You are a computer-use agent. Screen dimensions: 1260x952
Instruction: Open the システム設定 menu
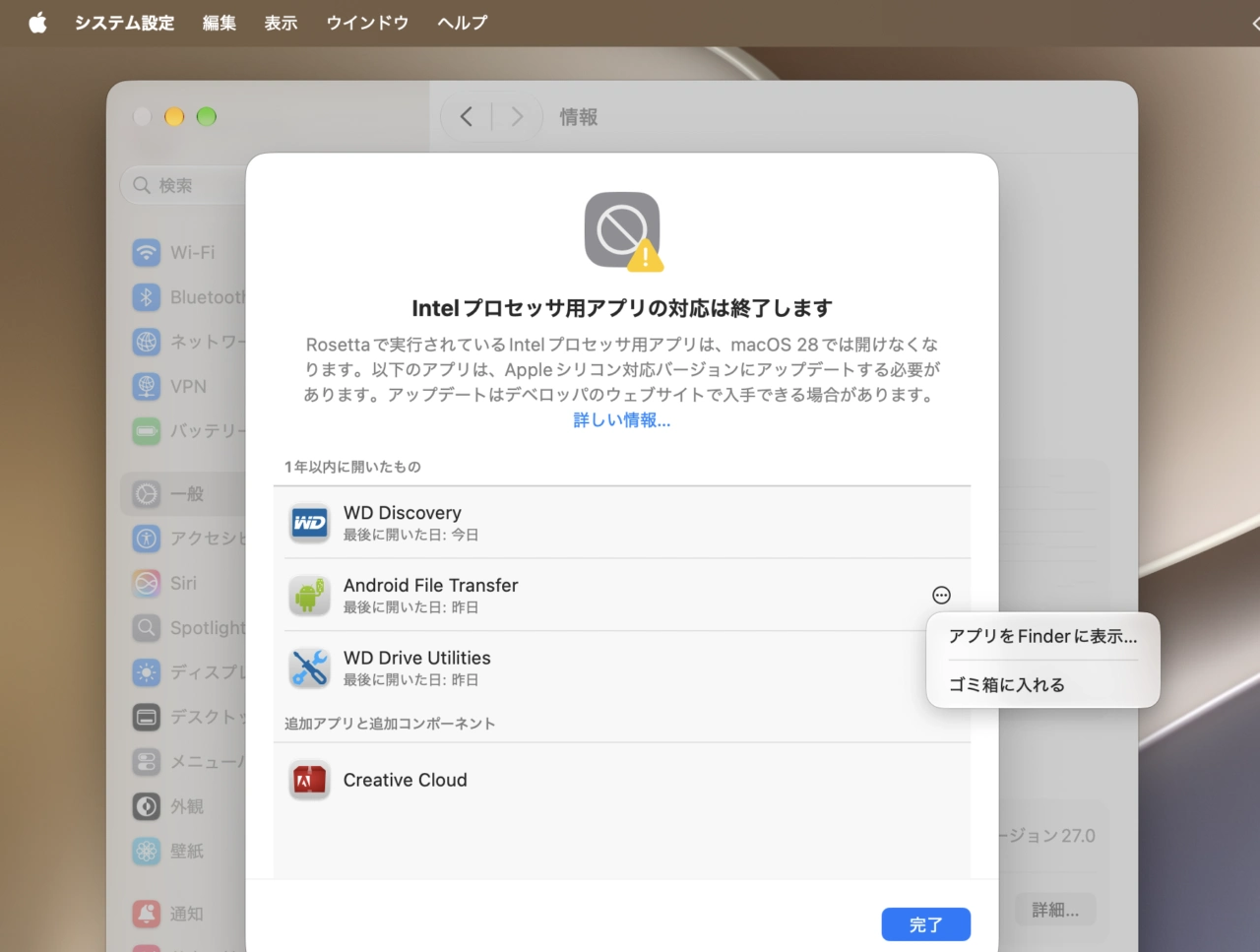[x=124, y=23]
